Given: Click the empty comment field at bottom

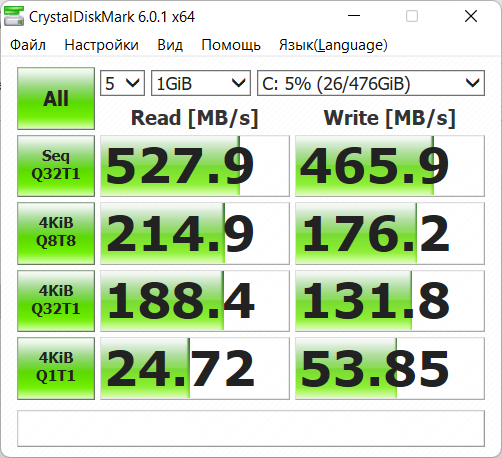Looking at the screenshot, I should click(251, 428).
